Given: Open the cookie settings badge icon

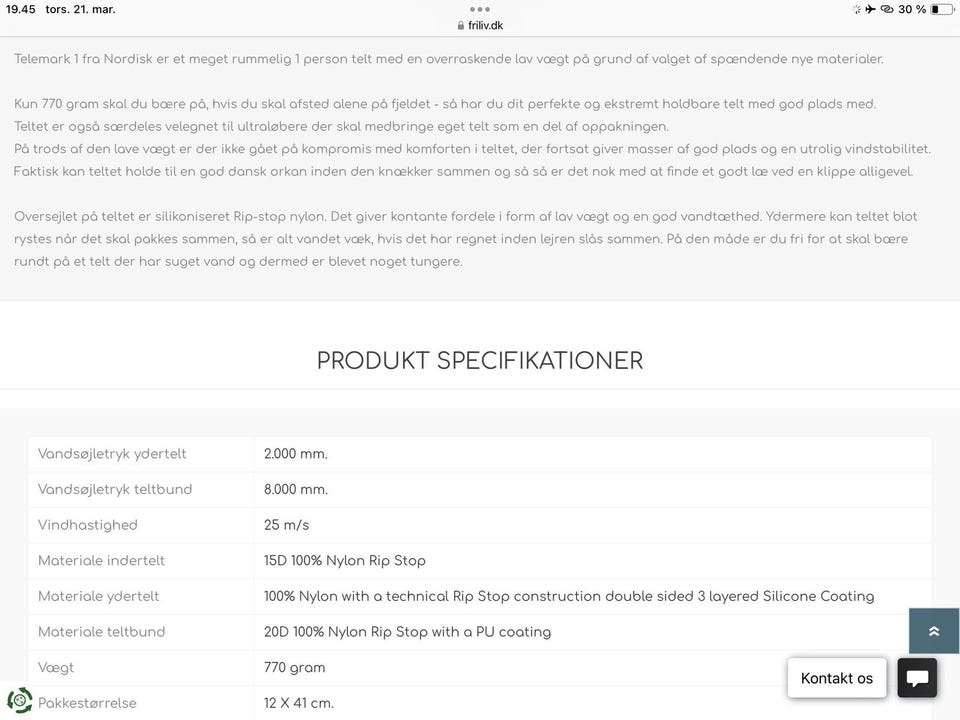Looking at the screenshot, I should tap(20, 699).
